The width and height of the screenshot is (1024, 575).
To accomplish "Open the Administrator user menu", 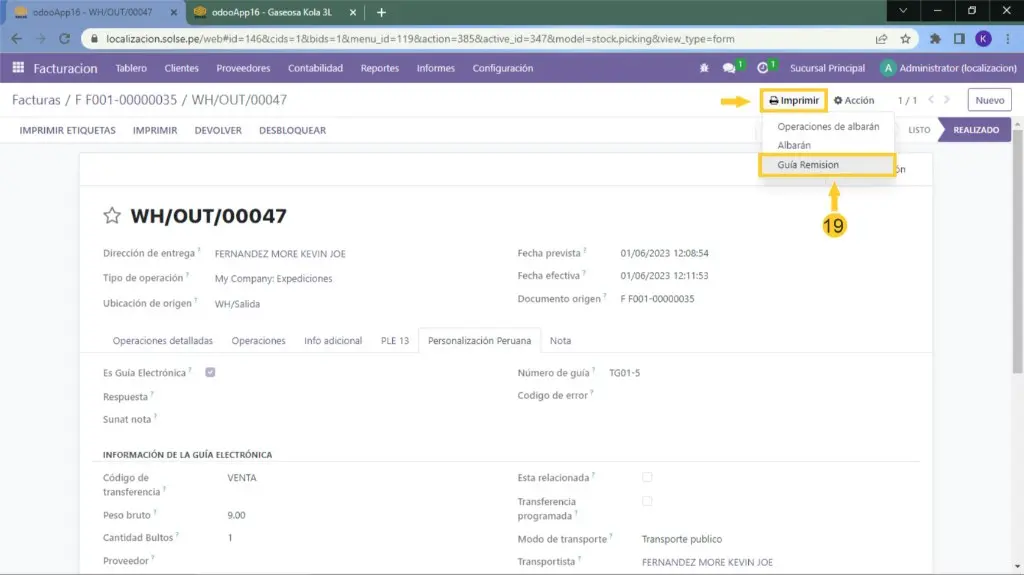I will [947, 68].
